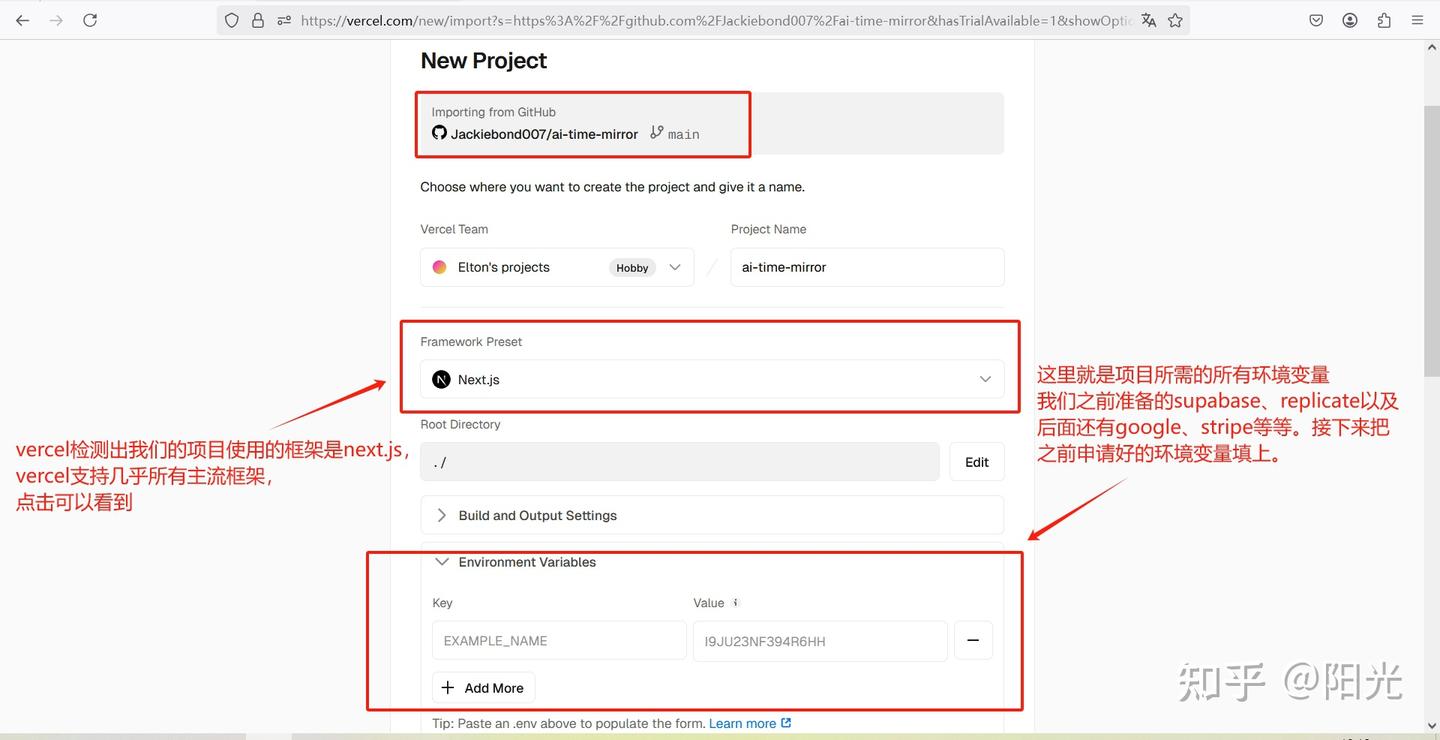Click the Hobby plan badge

pyautogui.click(x=632, y=267)
